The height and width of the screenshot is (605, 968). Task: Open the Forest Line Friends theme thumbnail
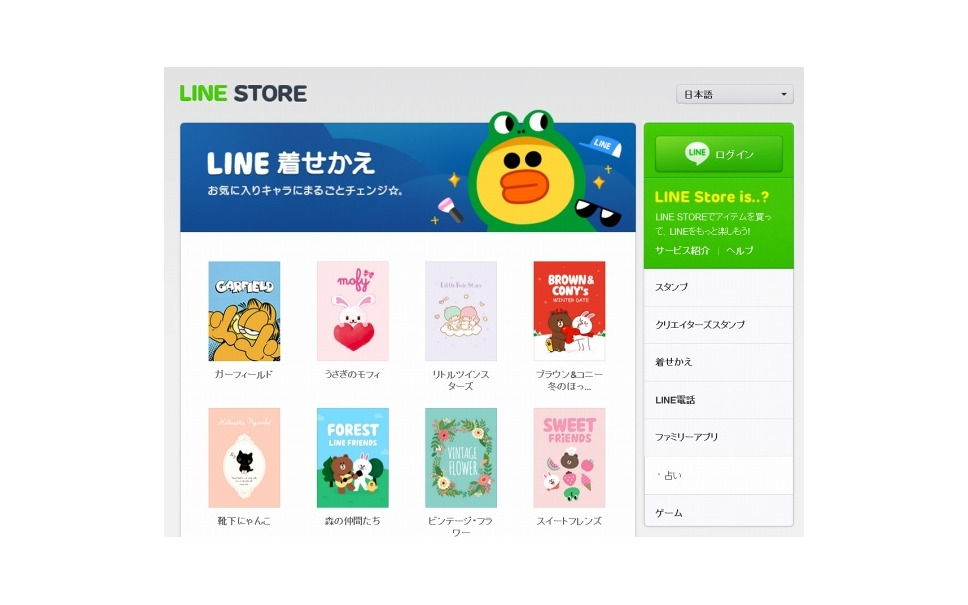click(x=353, y=457)
